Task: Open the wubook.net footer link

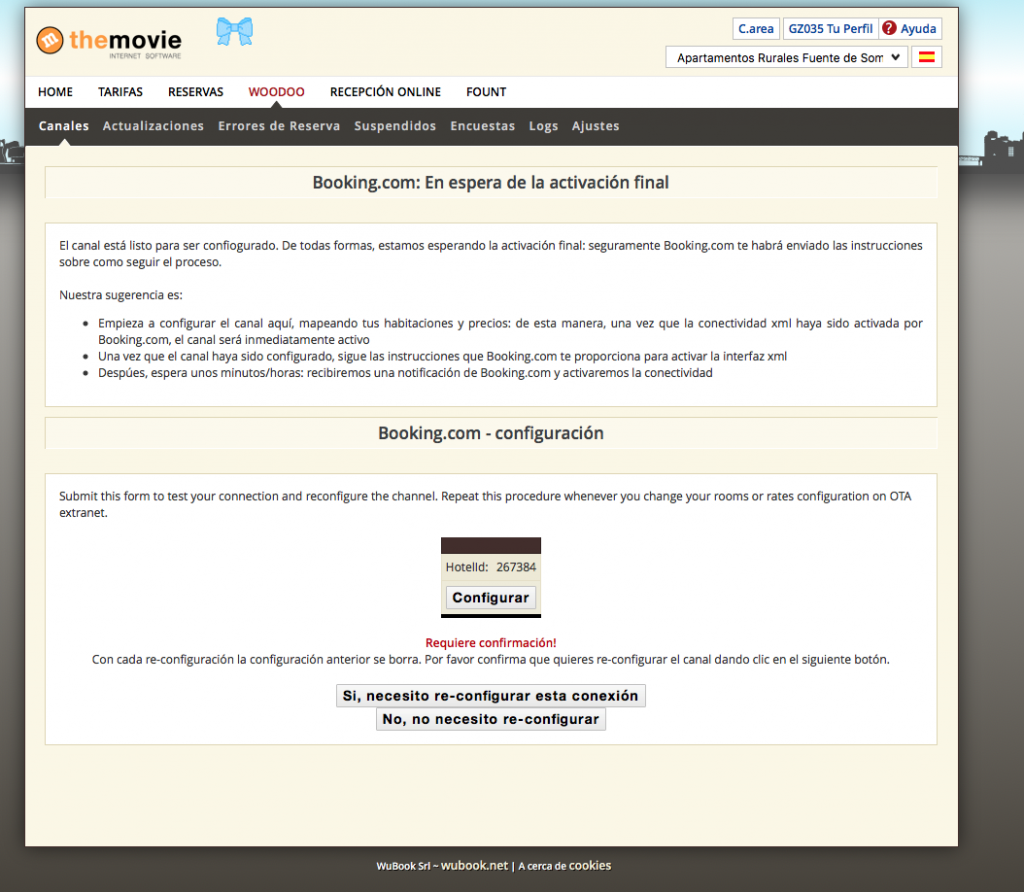Action: [x=474, y=866]
